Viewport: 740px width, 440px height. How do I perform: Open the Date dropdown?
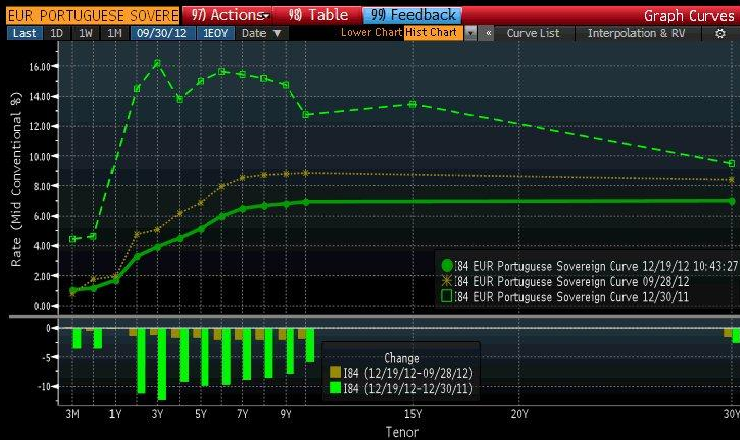[261, 33]
